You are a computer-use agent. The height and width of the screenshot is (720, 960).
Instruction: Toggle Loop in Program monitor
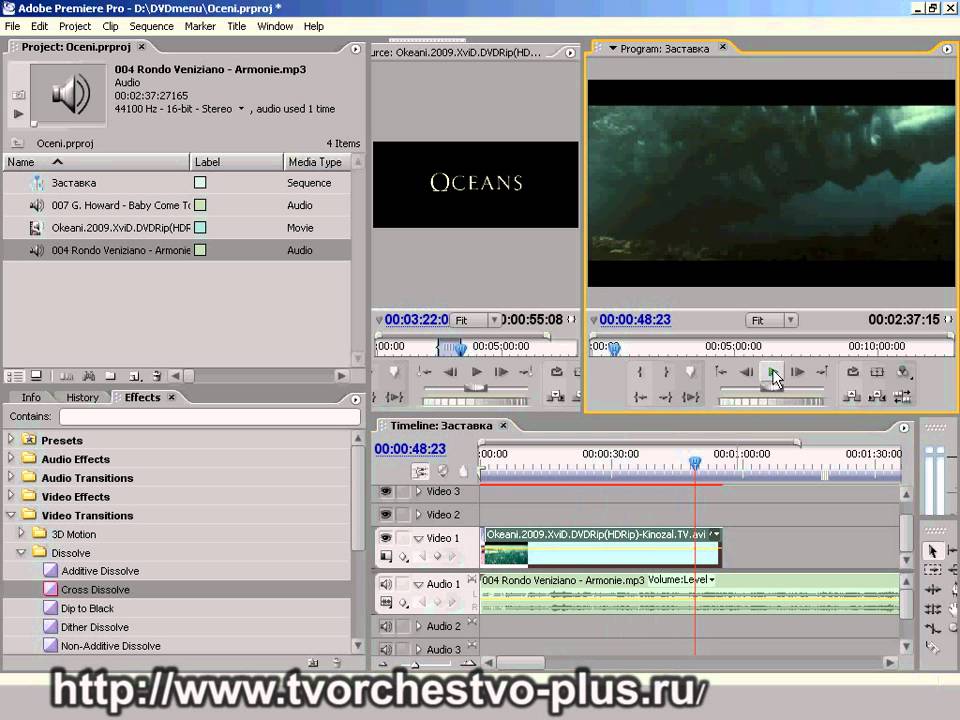click(x=852, y=372)
